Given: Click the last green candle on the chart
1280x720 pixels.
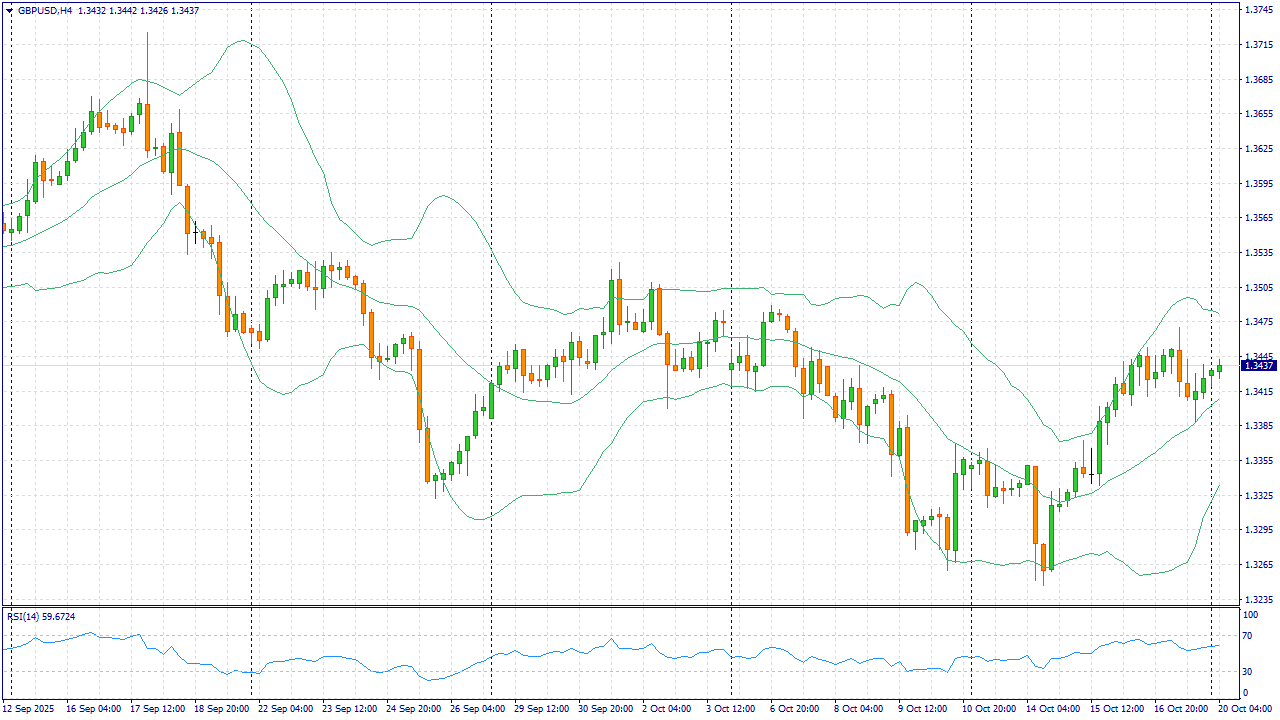Looking at the screenshot, I should click(1219, 368).
